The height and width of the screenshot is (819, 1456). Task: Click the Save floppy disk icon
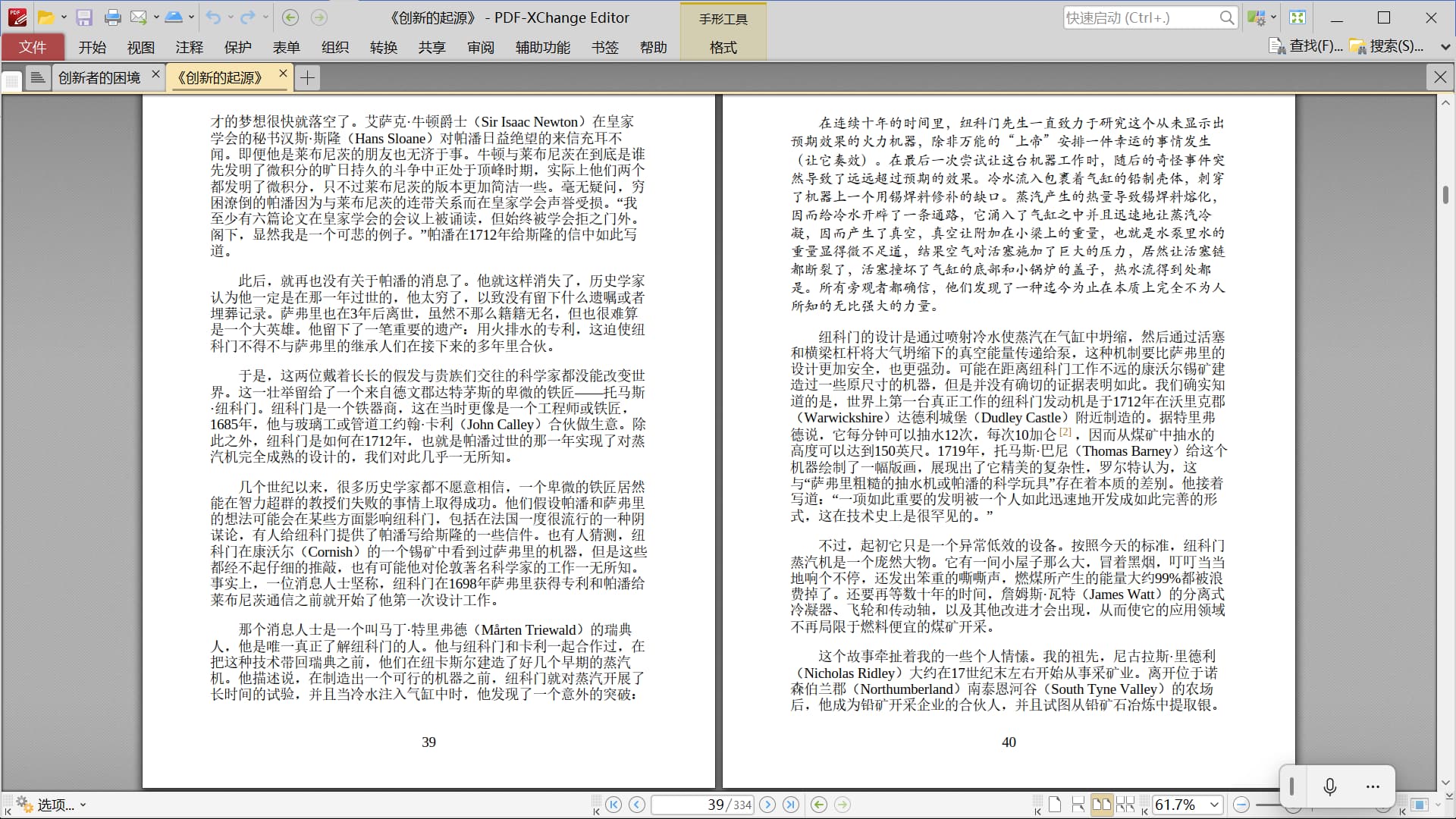point(84,17)
